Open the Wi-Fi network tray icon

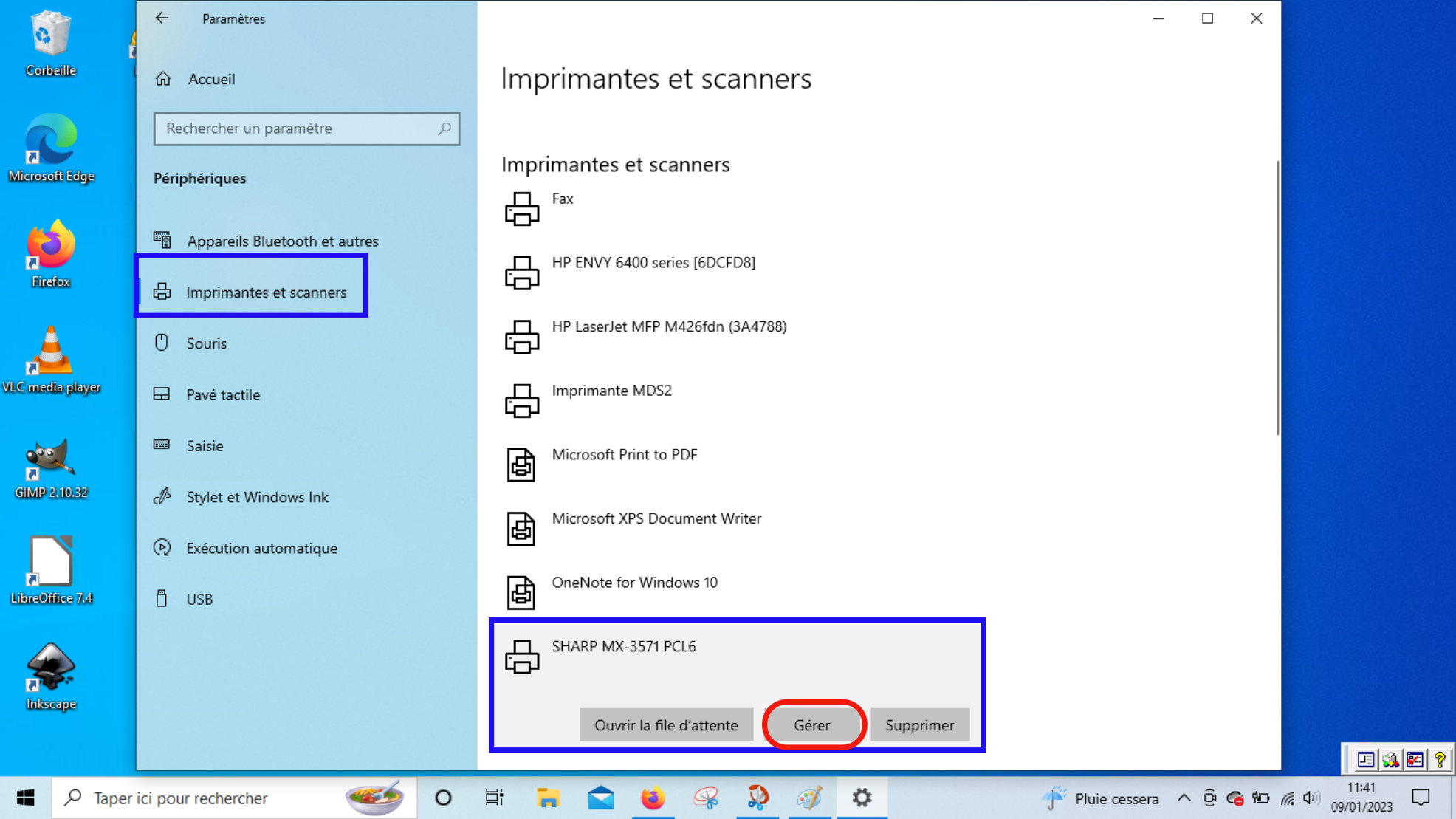click(1287, 798)
